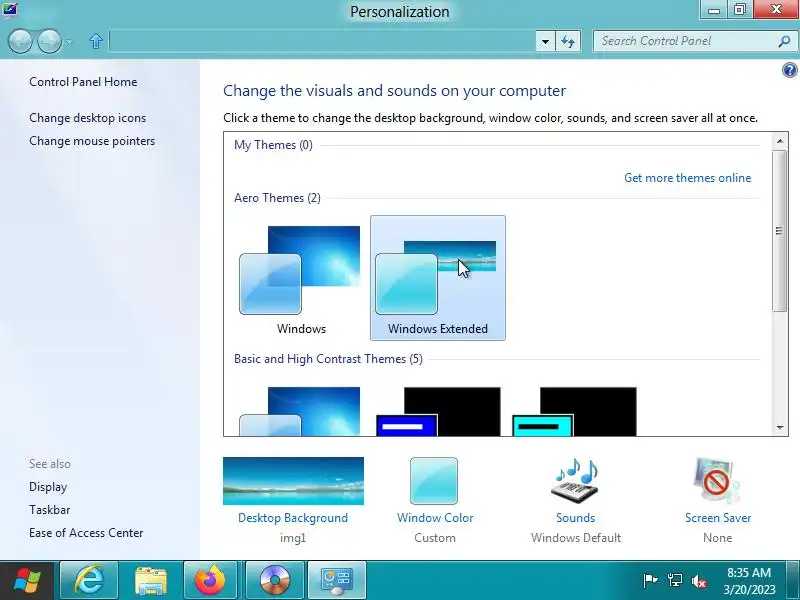800x600 pixels.
Task: Click the Screen Saver link text
Action: [x=718, y=518]
